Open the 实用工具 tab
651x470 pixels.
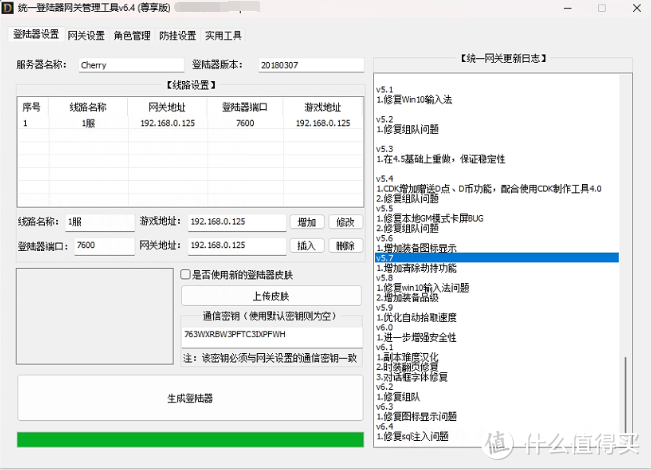click(223, 36)
